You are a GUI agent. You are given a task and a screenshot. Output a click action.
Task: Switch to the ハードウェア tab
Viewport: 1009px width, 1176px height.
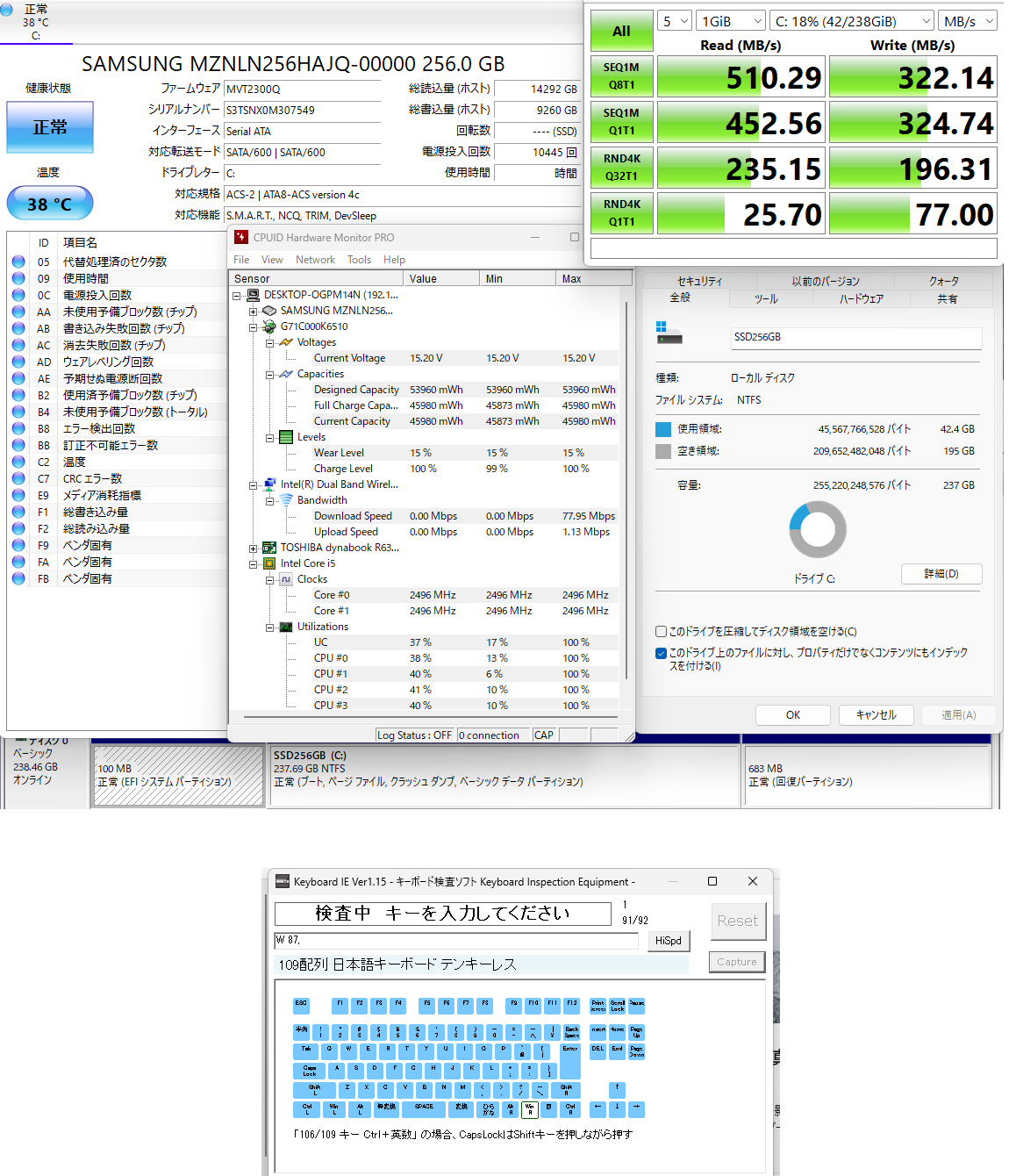[x=861, y=299]
